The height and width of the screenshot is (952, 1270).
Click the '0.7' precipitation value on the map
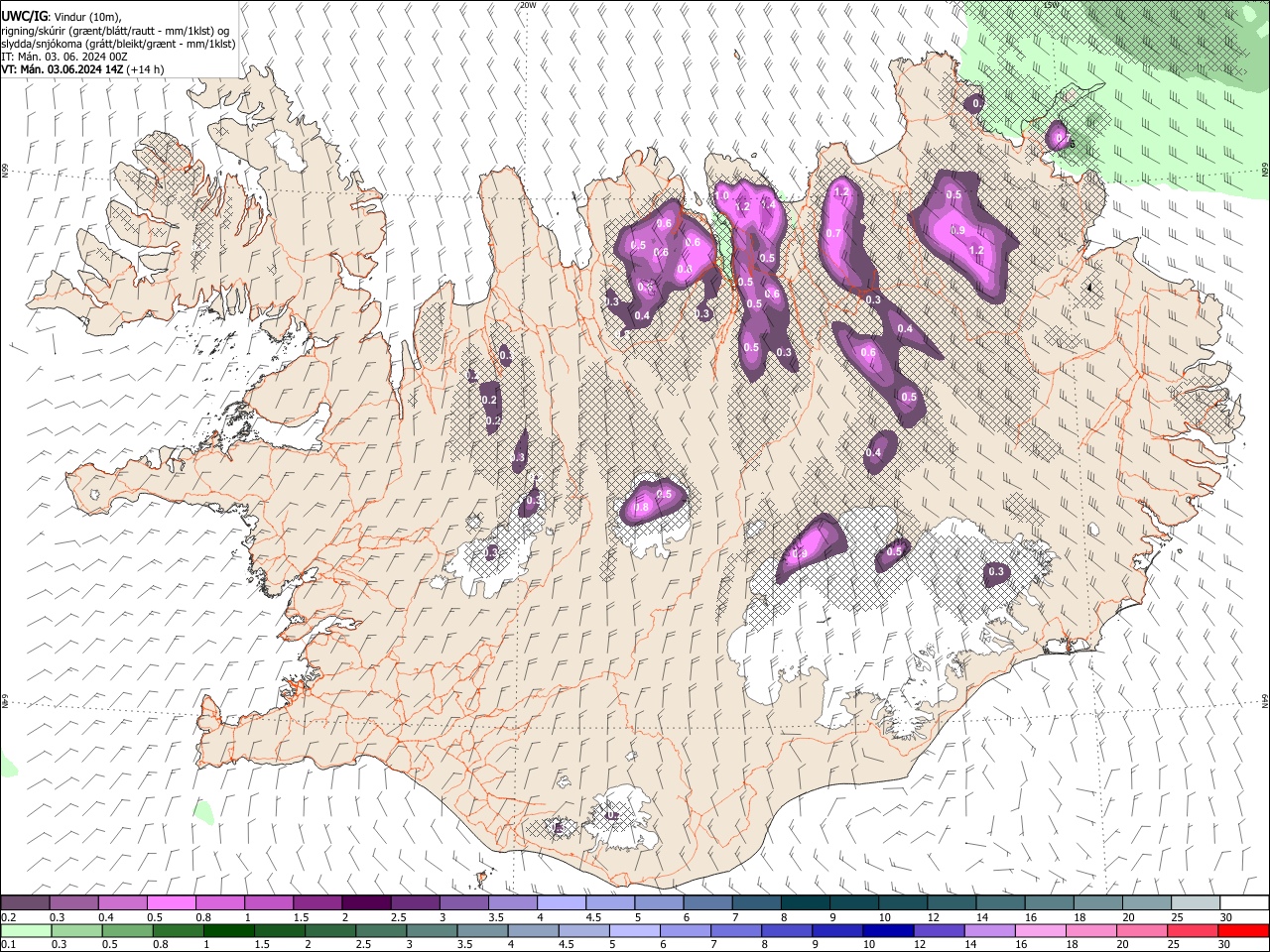click(833, 234)
